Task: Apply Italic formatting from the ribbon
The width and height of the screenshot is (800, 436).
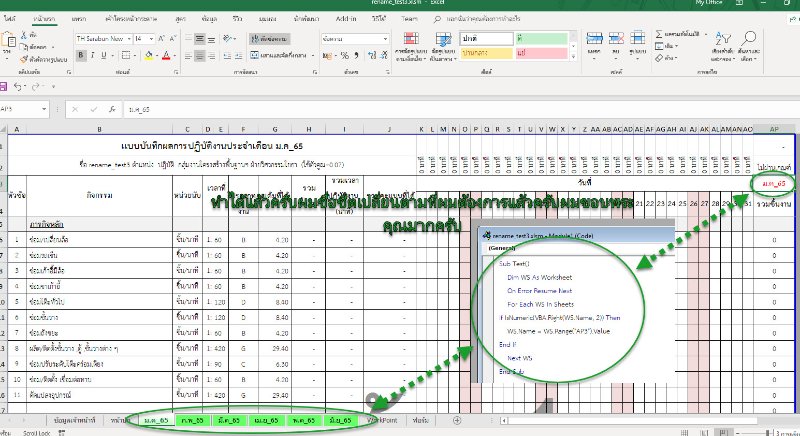Action: [92, 54]
